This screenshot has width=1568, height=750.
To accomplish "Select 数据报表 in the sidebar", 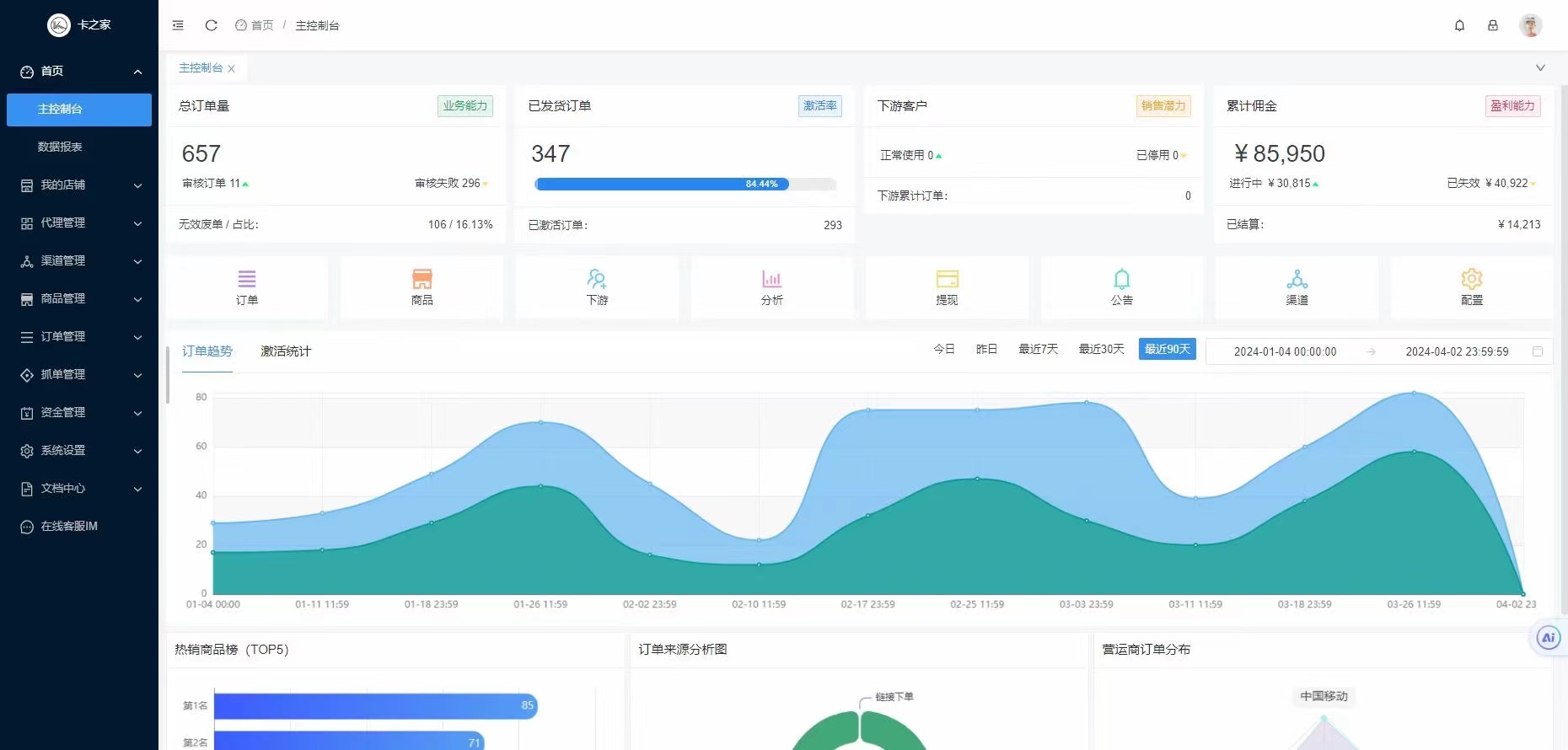I will point(60,147).
